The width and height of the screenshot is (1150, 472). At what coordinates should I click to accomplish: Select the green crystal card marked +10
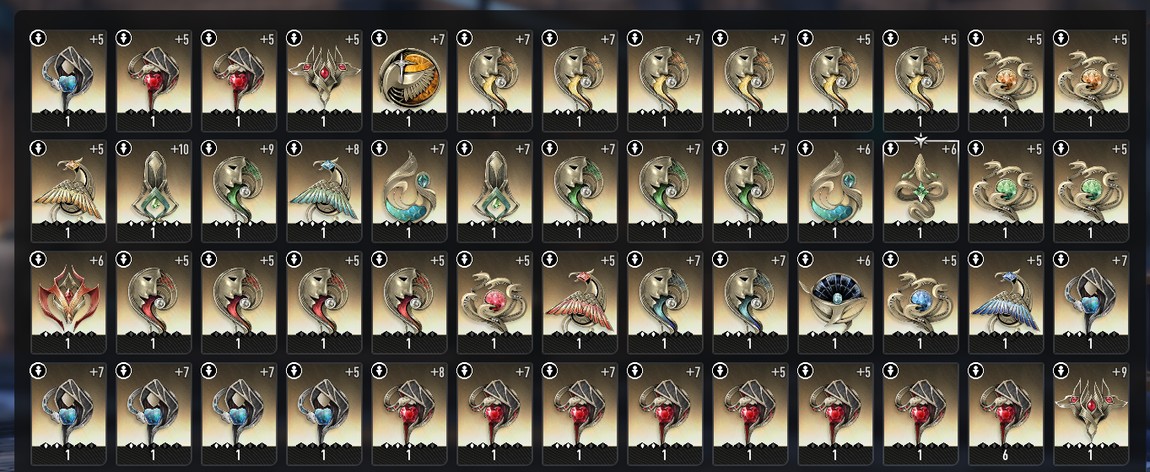[x=153, y=191]
